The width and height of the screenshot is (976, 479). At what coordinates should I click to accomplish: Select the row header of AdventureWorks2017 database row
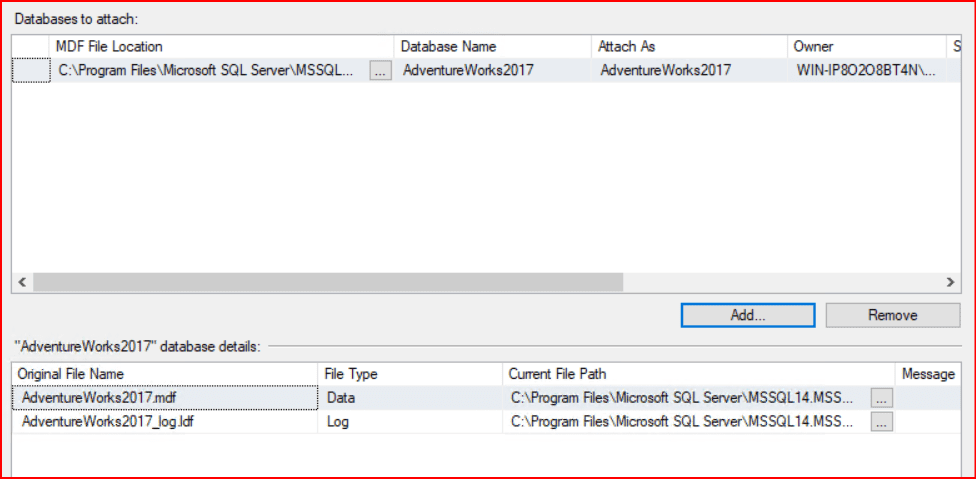pos(30,70)
